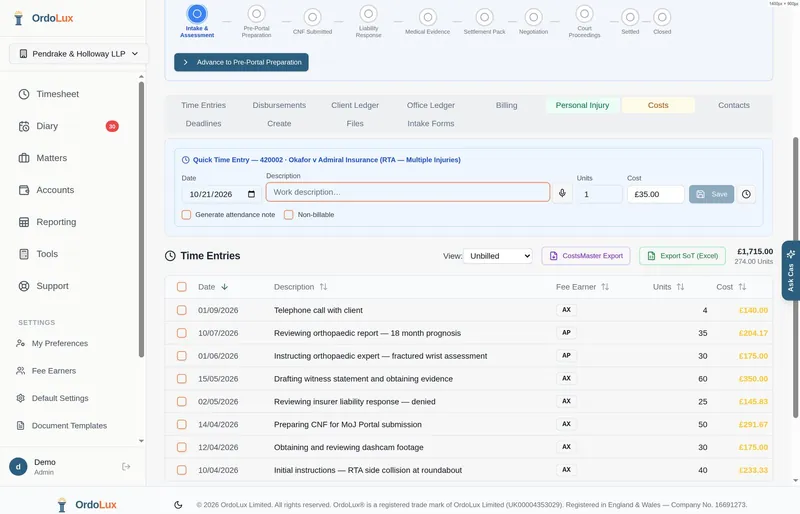This screenshot has width=800, height=514.
Task: Check Reviewing orthopaedic report row checkbox
Action: pyautogui.click(x=182, y=333)
